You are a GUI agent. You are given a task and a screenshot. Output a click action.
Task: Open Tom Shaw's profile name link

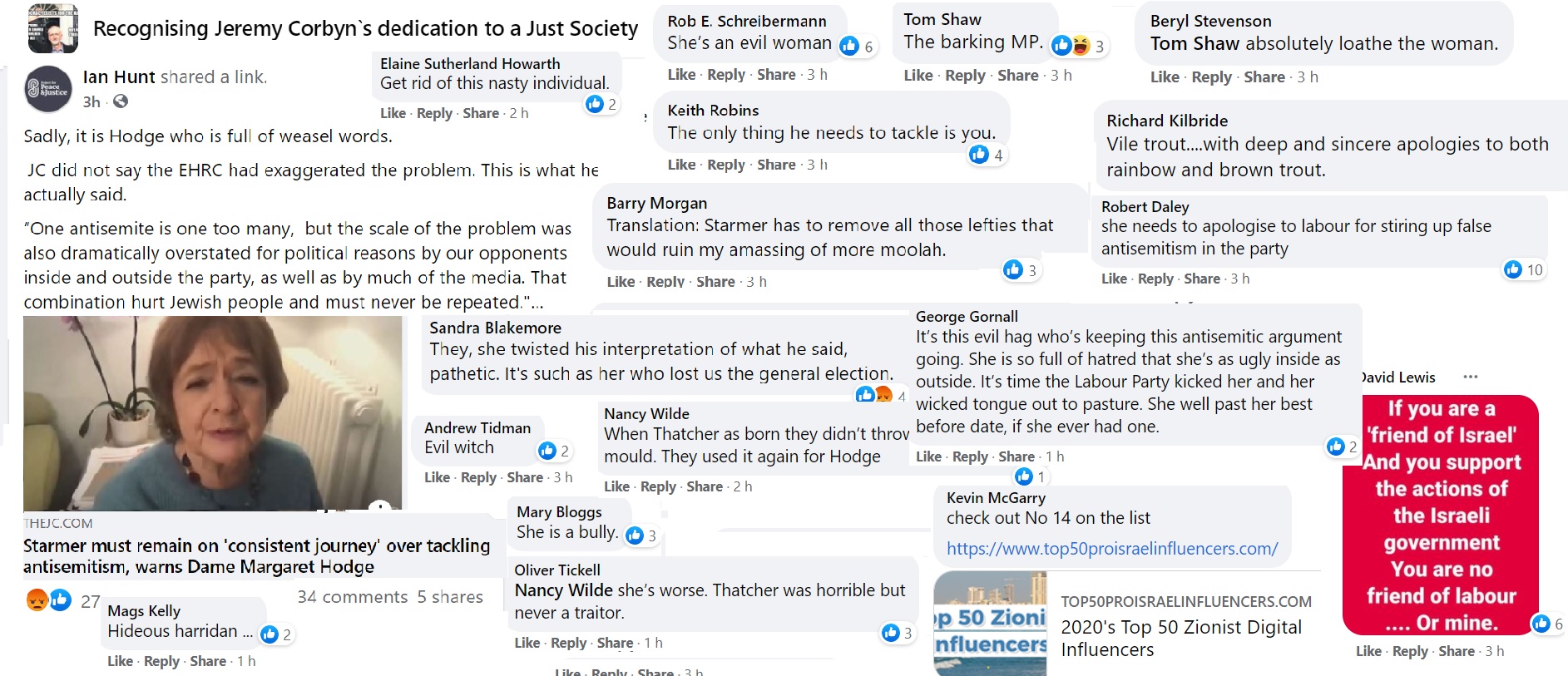(942, 19)
